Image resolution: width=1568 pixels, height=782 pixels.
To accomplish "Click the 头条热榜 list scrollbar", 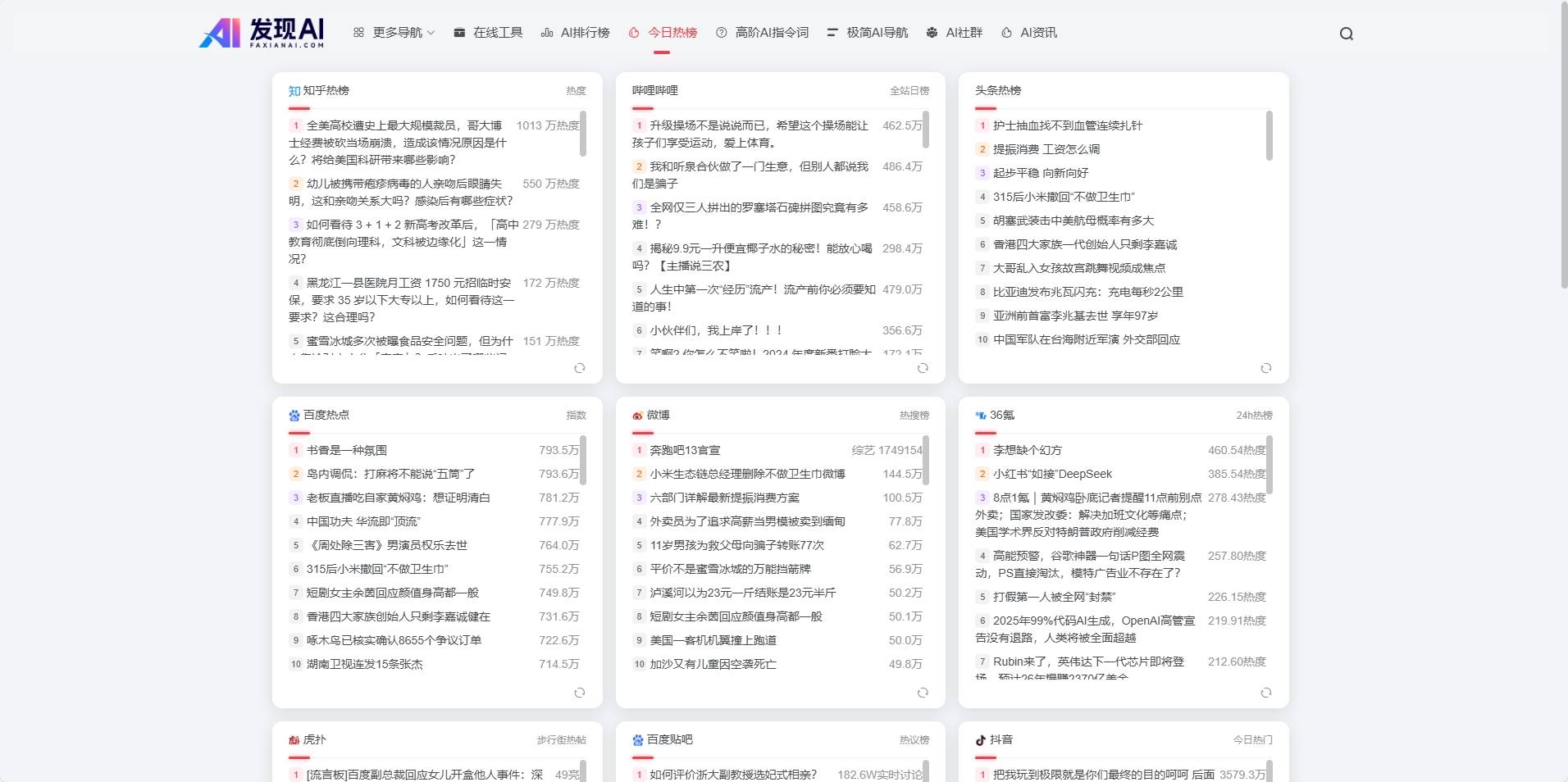I will (x=1269, y=135).
